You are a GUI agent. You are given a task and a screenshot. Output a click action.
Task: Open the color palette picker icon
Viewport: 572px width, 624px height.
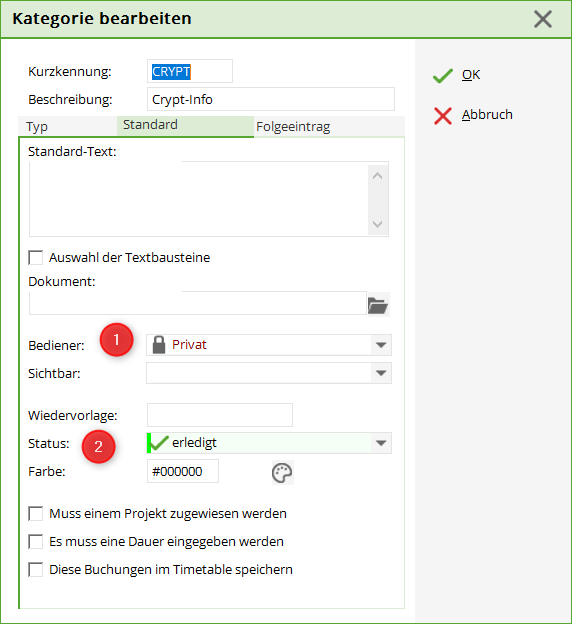click(x=282, y=473)
